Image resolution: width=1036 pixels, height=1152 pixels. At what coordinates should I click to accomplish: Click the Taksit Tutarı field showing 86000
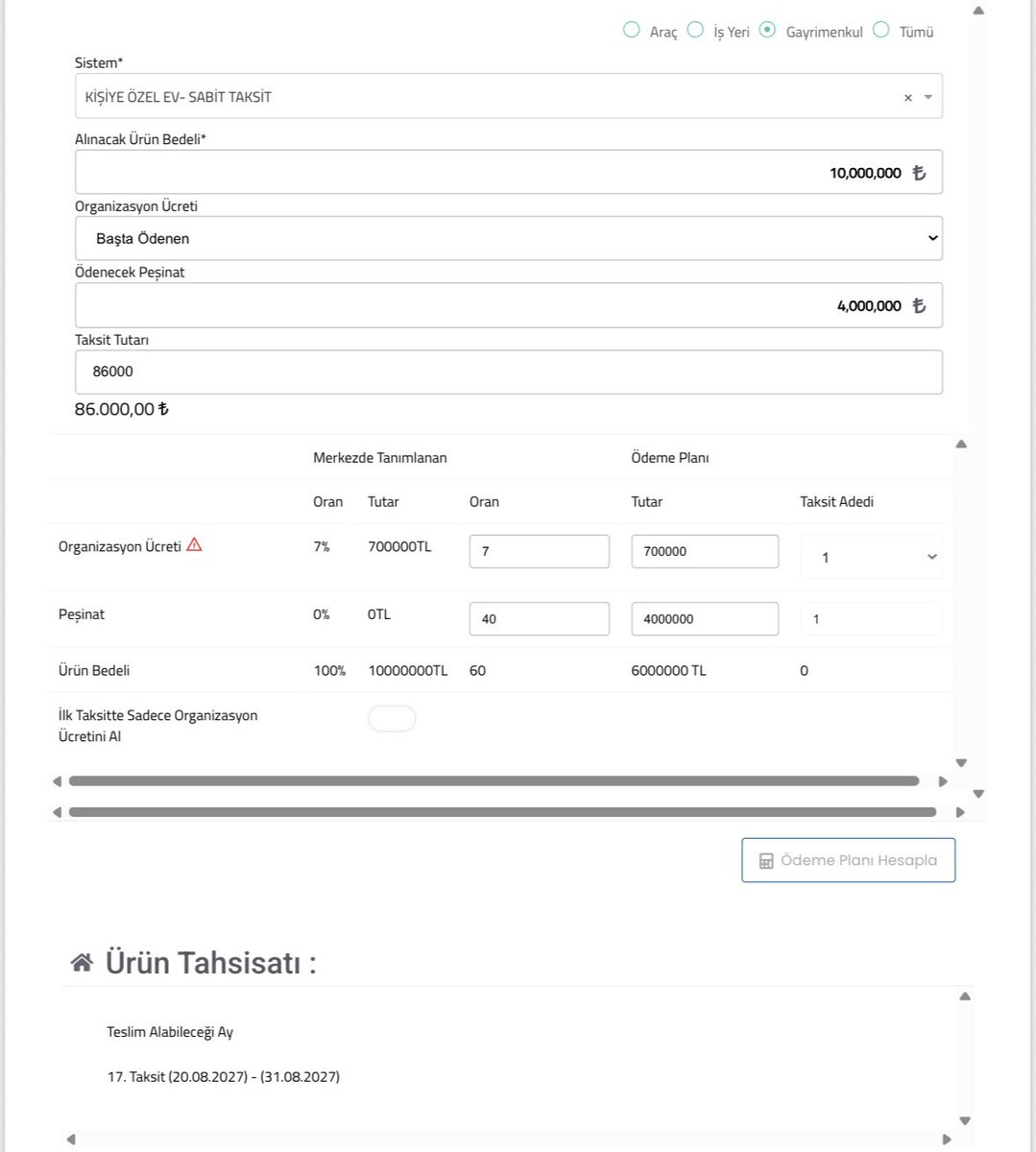(508, 372)
